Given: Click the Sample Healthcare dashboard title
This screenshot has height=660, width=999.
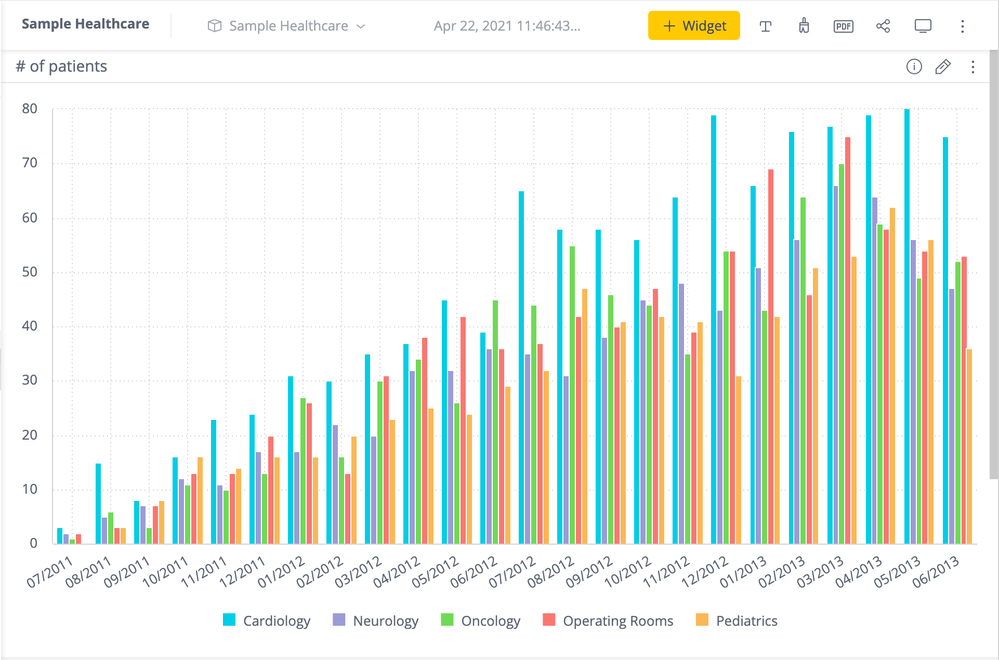Looking at the screenshot, I should [86, 24].
